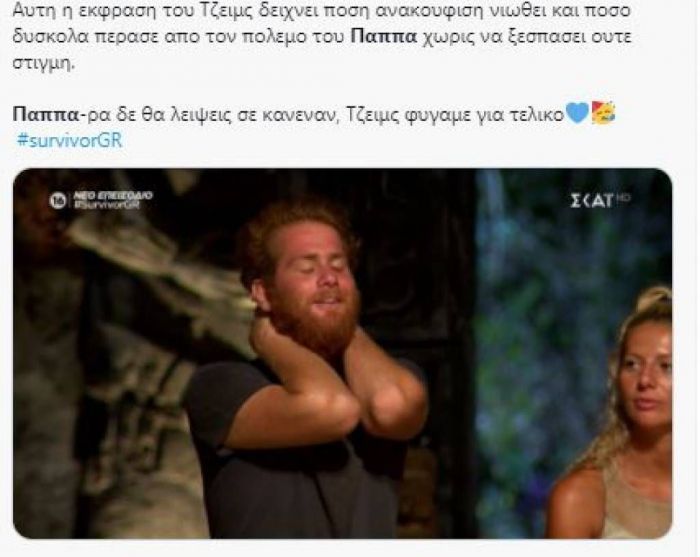Viewport: 700px width, 557px height.
Task: Open the tweet's attached photo
Action: coord(342,353)
